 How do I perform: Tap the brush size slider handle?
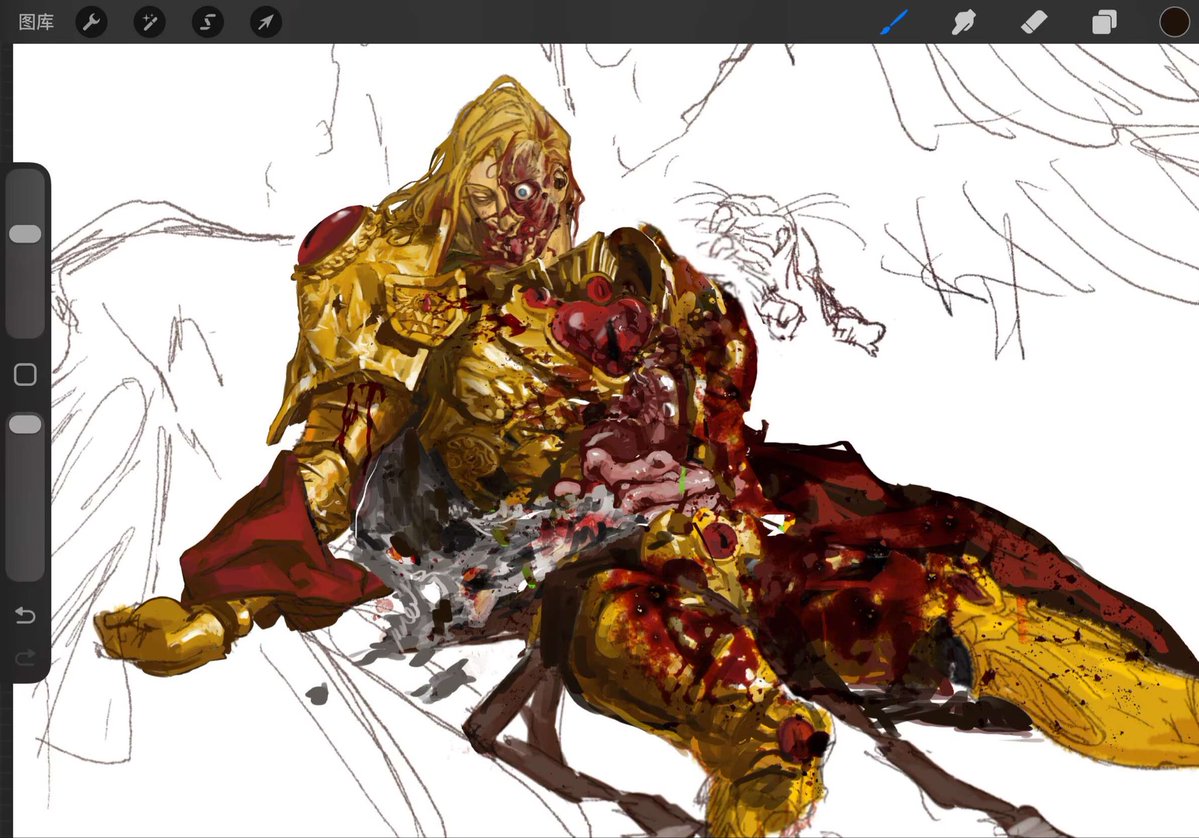click(25, 234)
